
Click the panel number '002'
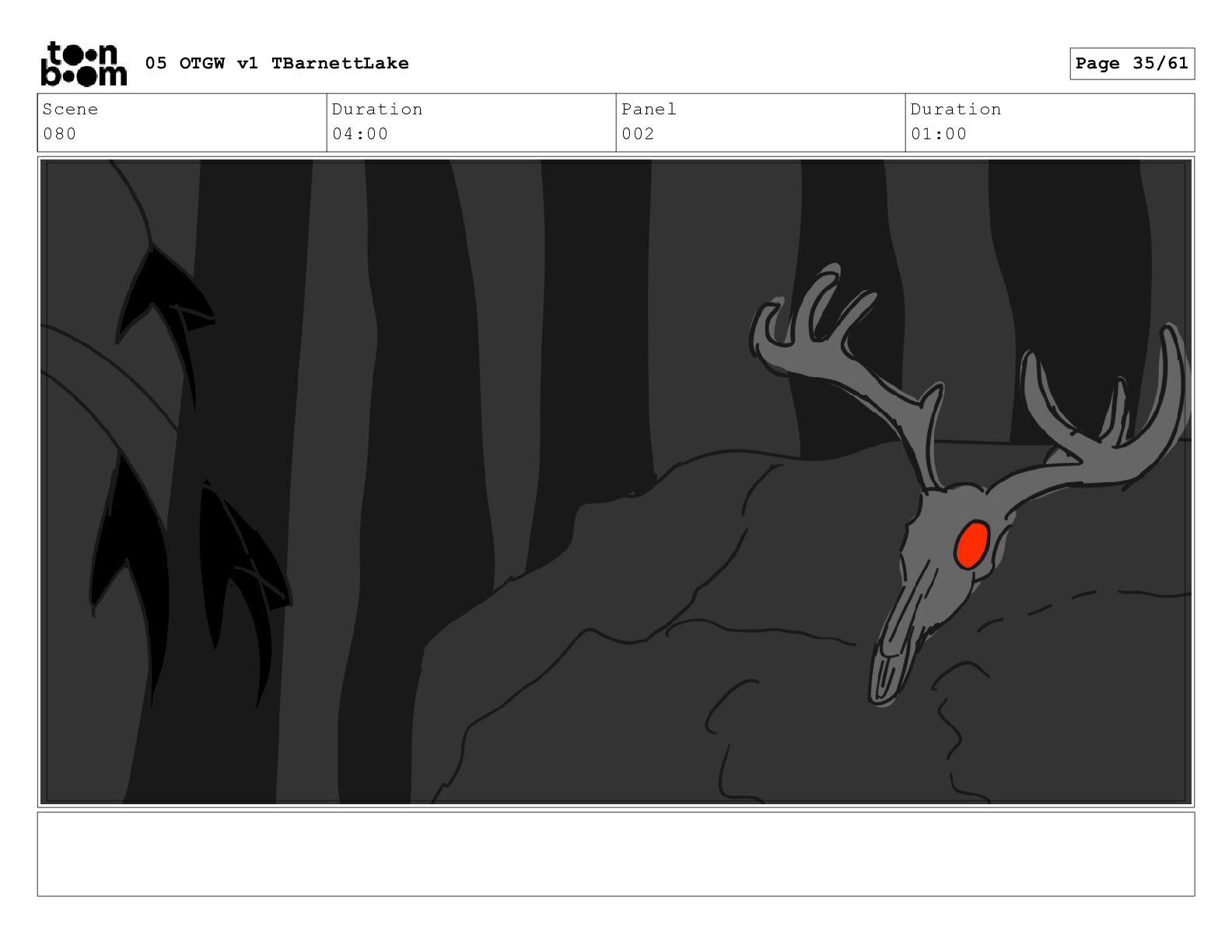click(x=638, y=134)
